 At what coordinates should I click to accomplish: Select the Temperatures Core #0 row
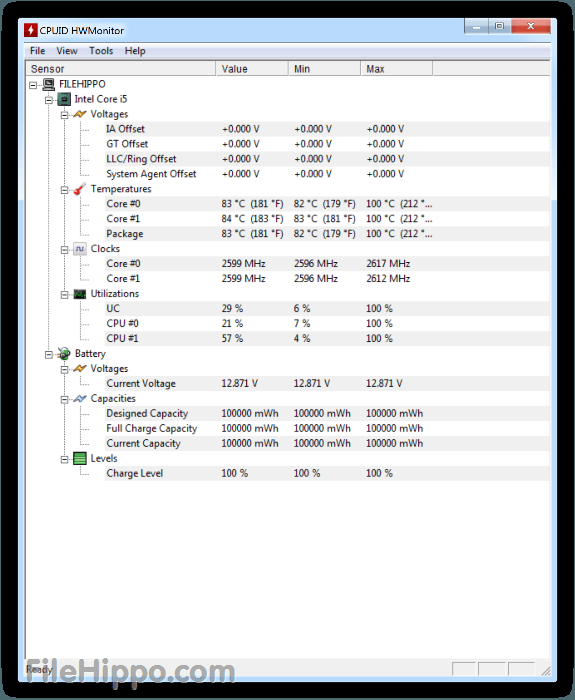327,204
